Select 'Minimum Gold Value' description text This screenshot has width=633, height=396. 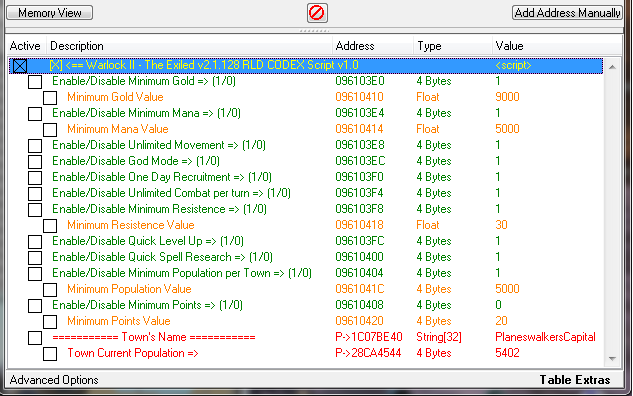pos(115,97)
